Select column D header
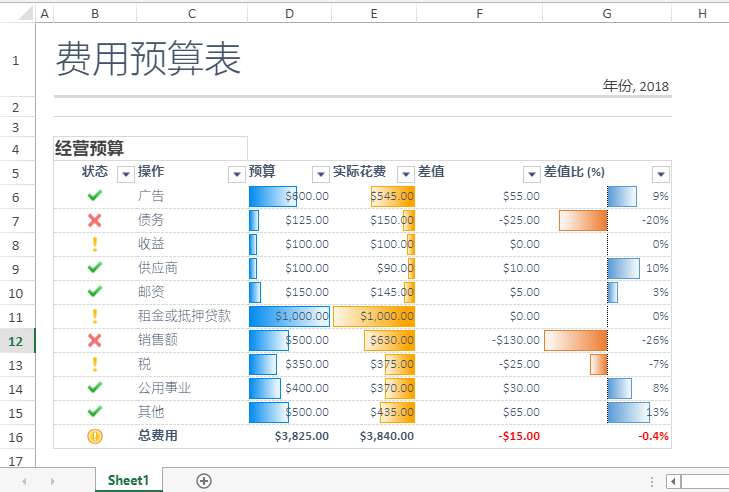This screenshot has width=729, height=492. click(x=289, y=13)
